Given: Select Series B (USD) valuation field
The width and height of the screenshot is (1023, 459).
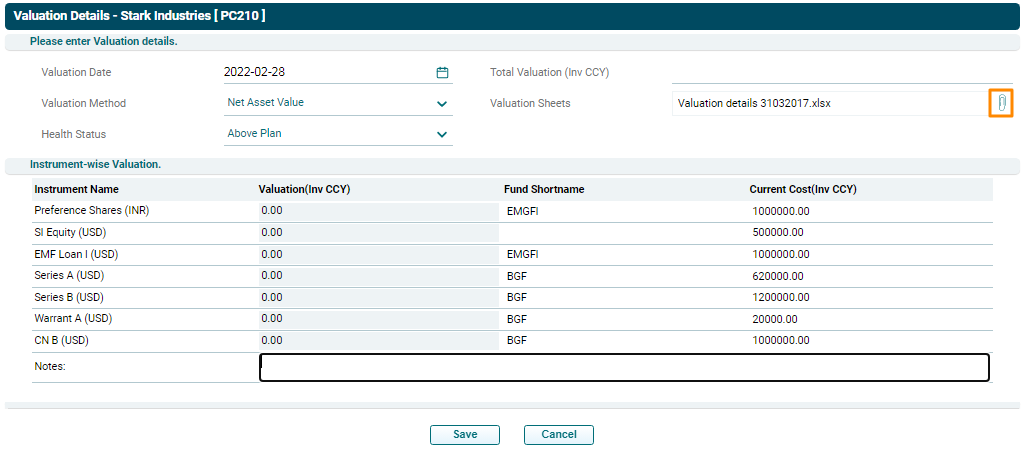Looking at the screenshot, I should 378,297.
